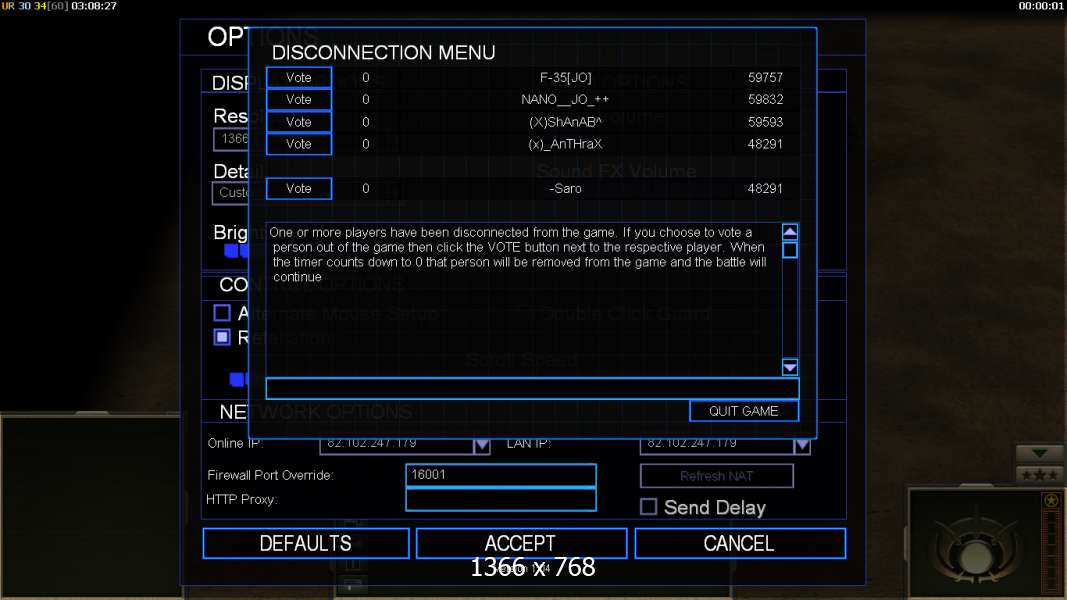The width and height of the screenshot is (1067, 600).
Task: Click the value 59593
Action: [766, 122]
